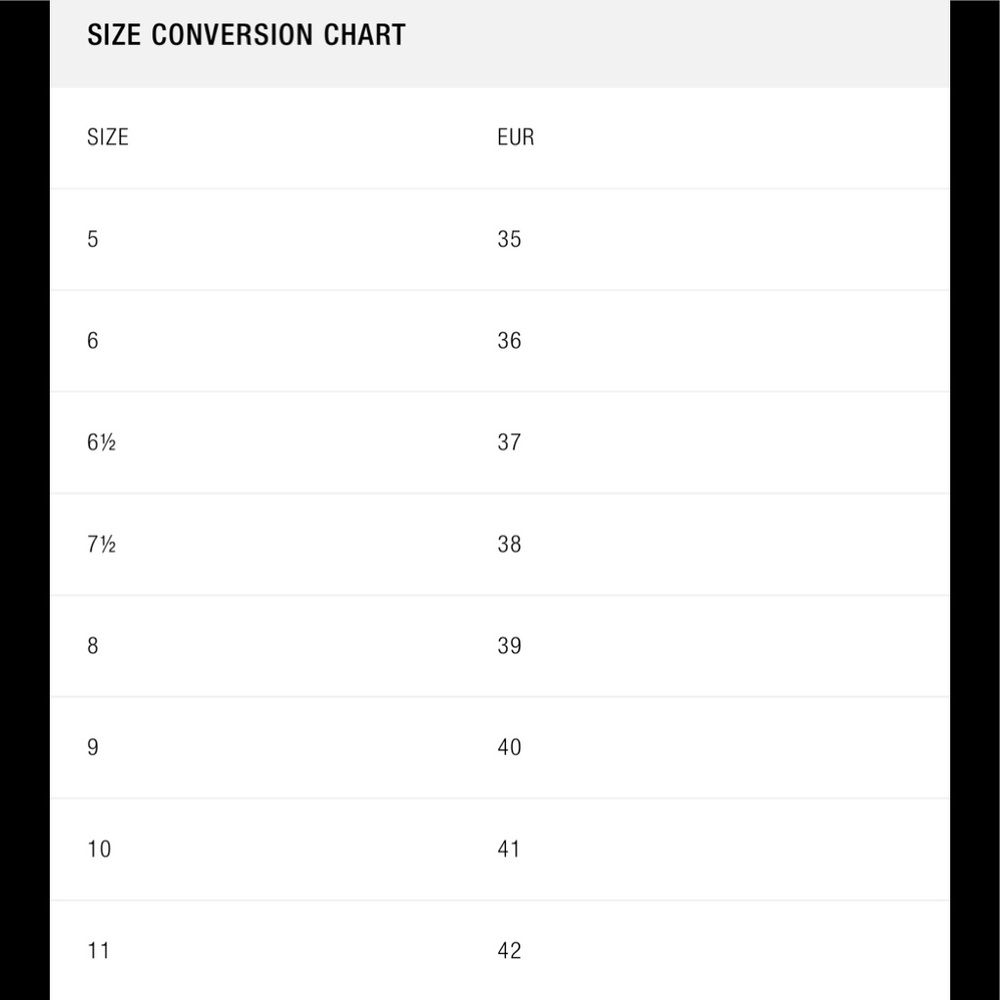Viewport: 1000px width, 1000px height.
Task: Click EUR value 39
Action: pyautogui.click(x=509, y=645)
